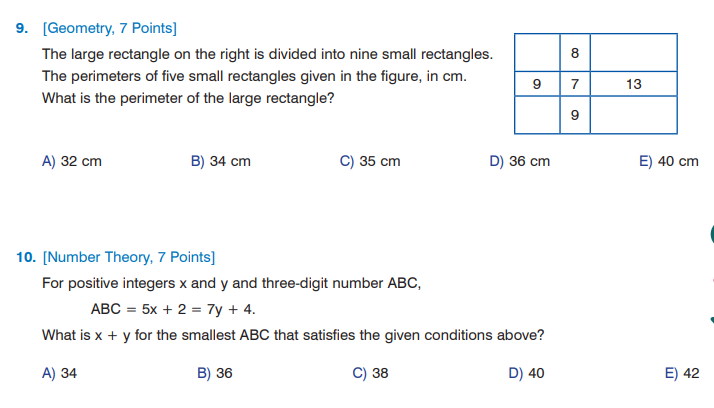The image size is (714, 408).
Task: Choose answer C) 38
Action: coord(370,373)
